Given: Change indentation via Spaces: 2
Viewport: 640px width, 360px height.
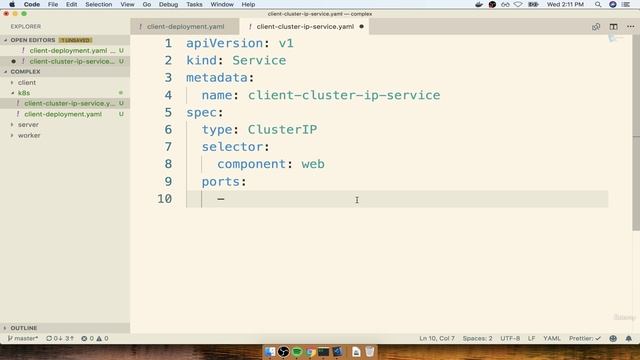Looking at the screenshot, I should tap(477, 338).
